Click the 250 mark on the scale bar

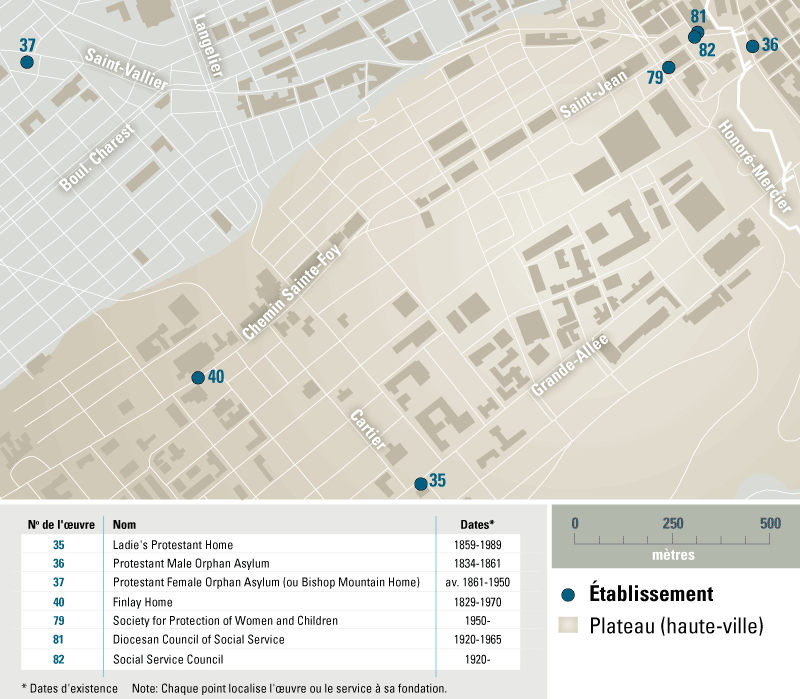tap(672, 524)
